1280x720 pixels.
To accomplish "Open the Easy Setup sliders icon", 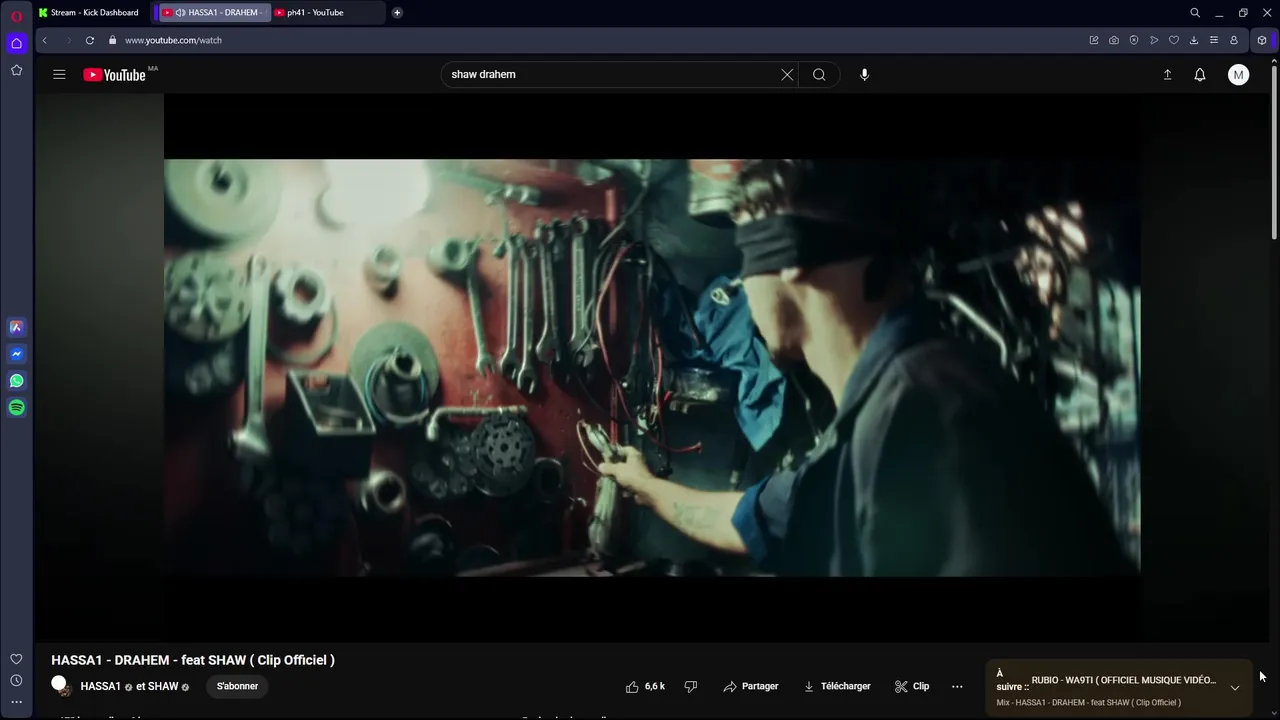I will (1214, 40).
